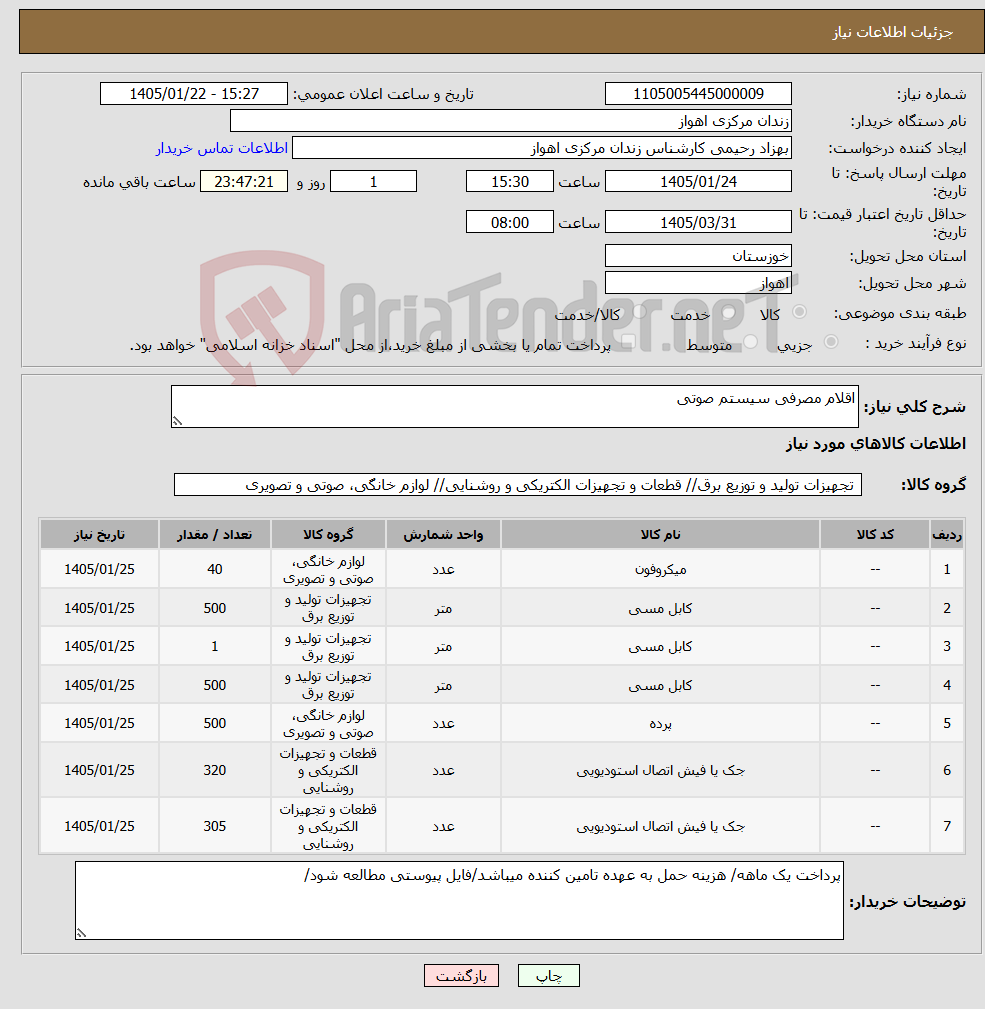Click the unit متر in row 2
985x1009 pixels.
pos(443,608)
